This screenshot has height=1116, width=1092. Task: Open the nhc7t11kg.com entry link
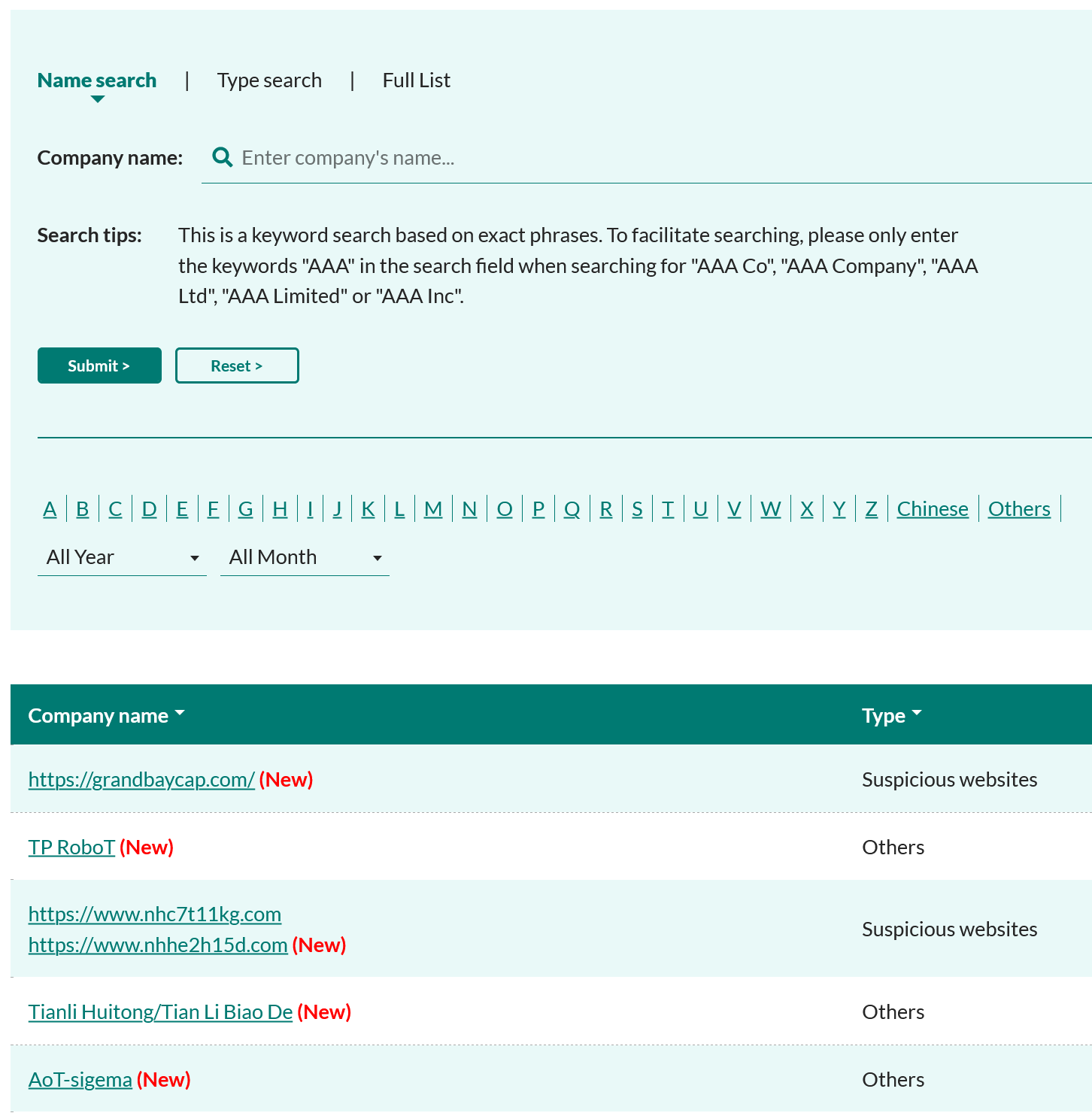[155, 914]
